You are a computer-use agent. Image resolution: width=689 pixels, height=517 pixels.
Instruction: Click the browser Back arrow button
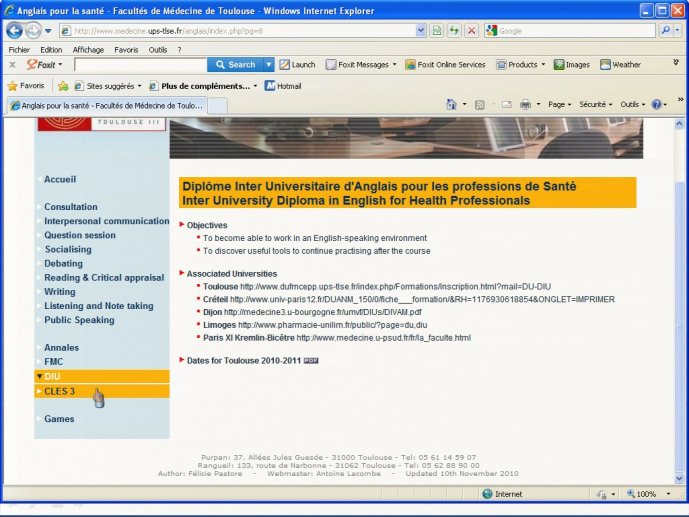coord(15,31)
